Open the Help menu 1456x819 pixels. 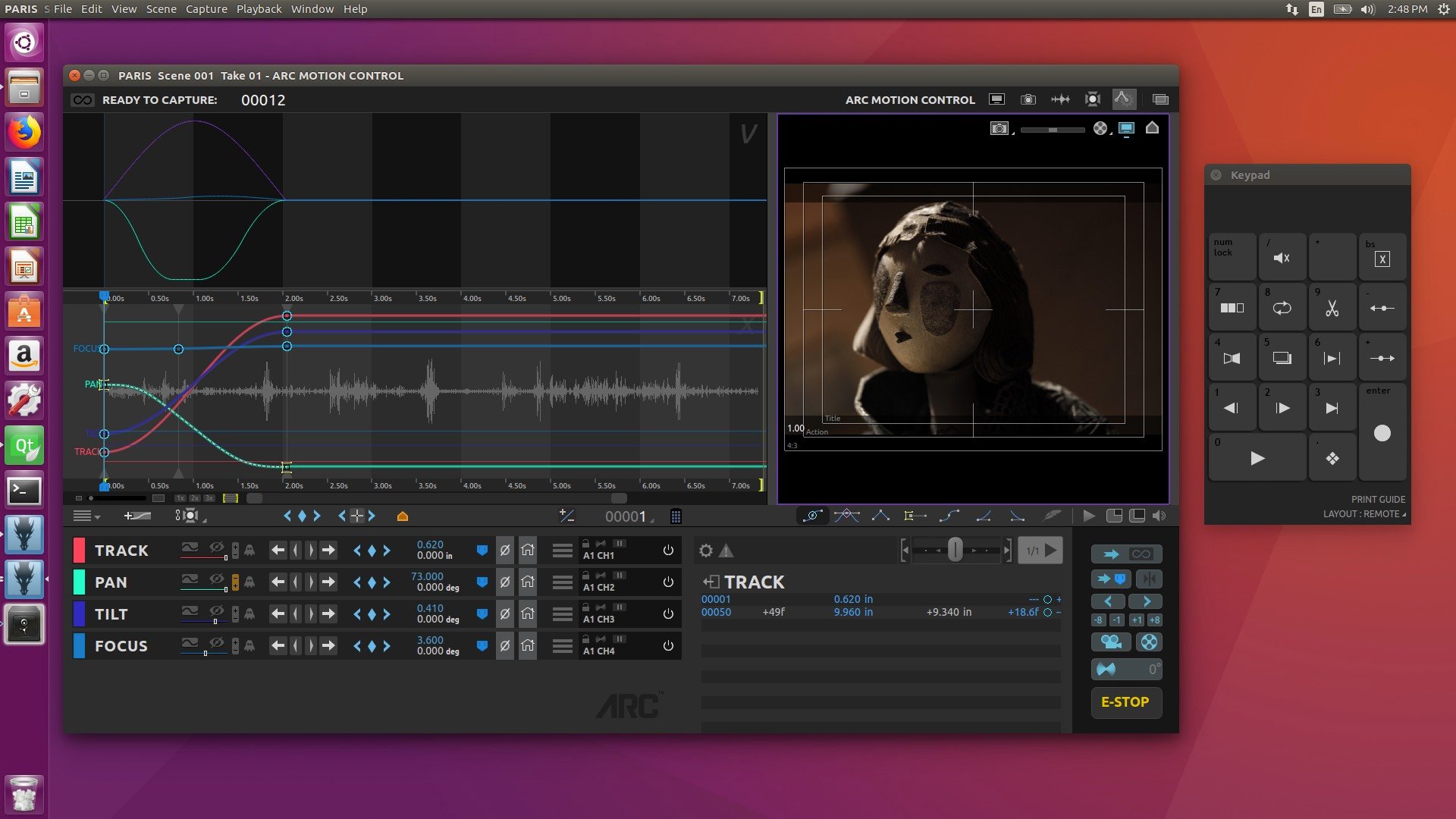point(355,9)
